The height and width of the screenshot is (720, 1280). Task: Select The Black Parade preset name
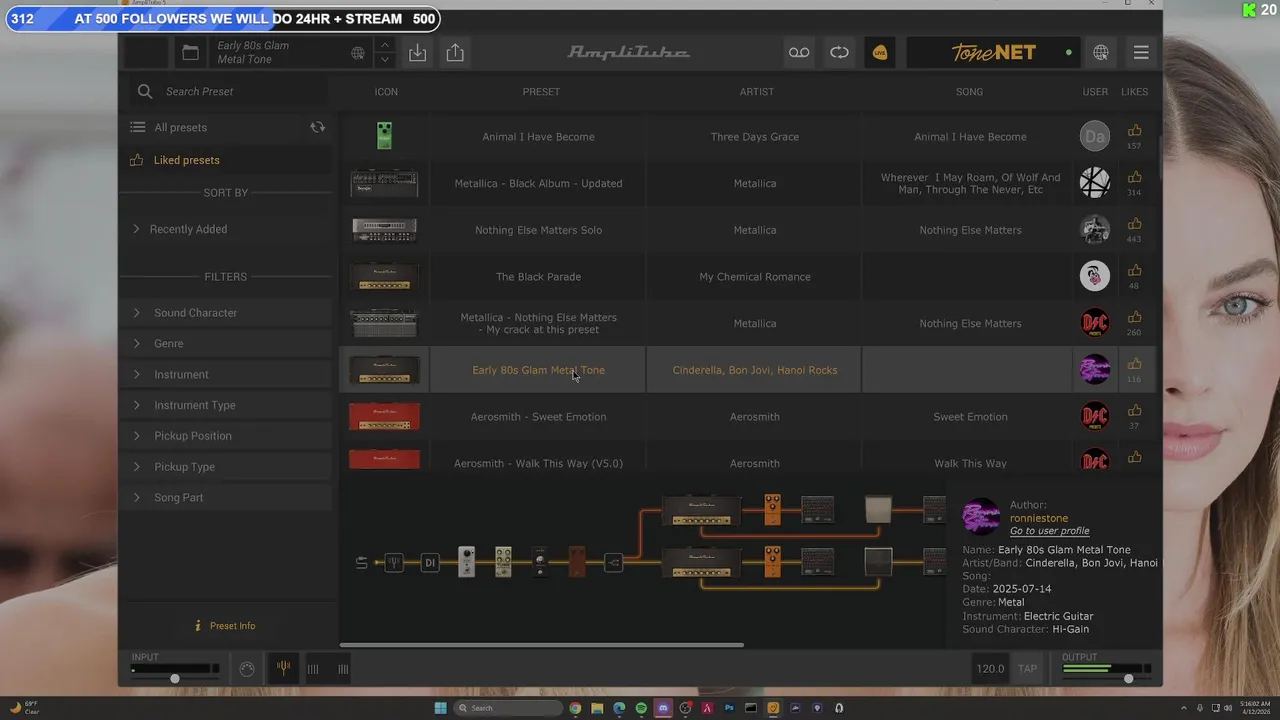[x=538, y=277]
